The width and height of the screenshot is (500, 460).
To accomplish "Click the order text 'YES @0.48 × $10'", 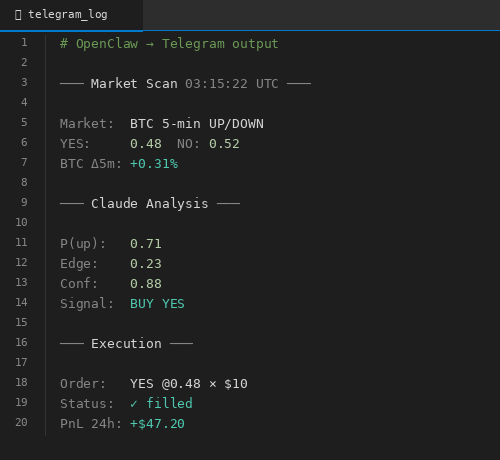I will click(189, 384).
